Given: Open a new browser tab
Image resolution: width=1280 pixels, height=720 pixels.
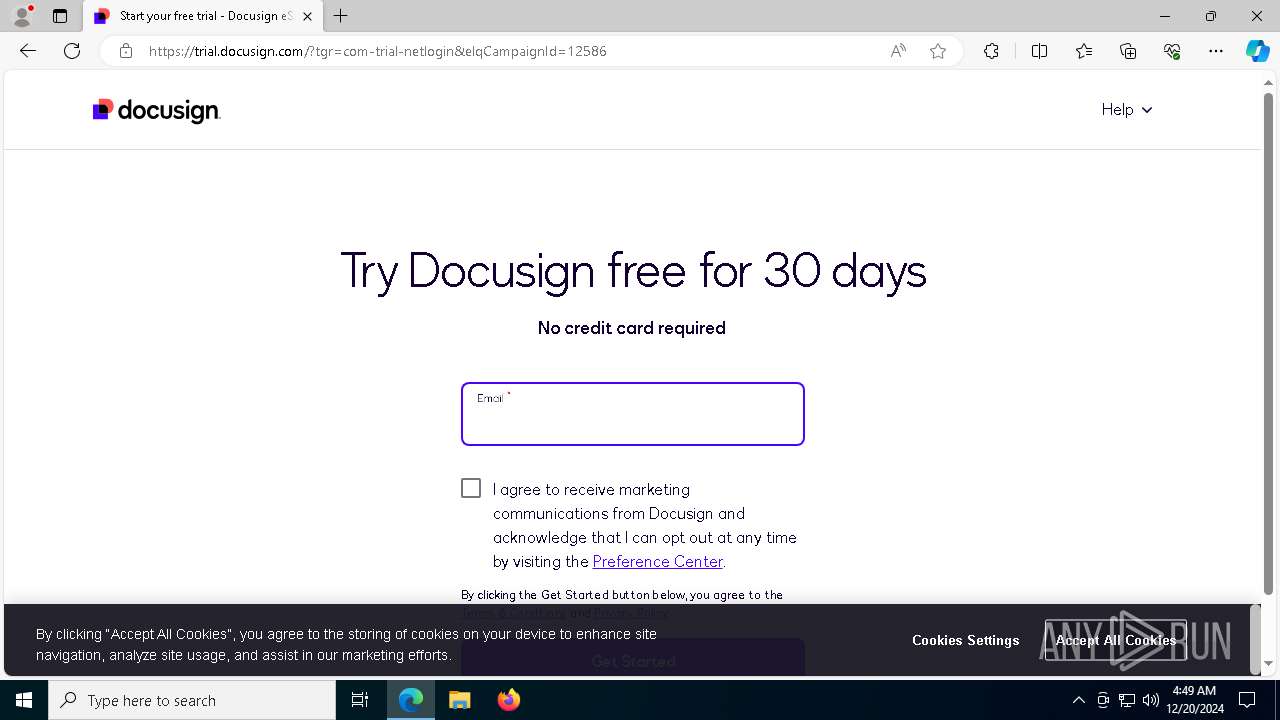Looking at the screenshot, I should (x=341, y=16).
